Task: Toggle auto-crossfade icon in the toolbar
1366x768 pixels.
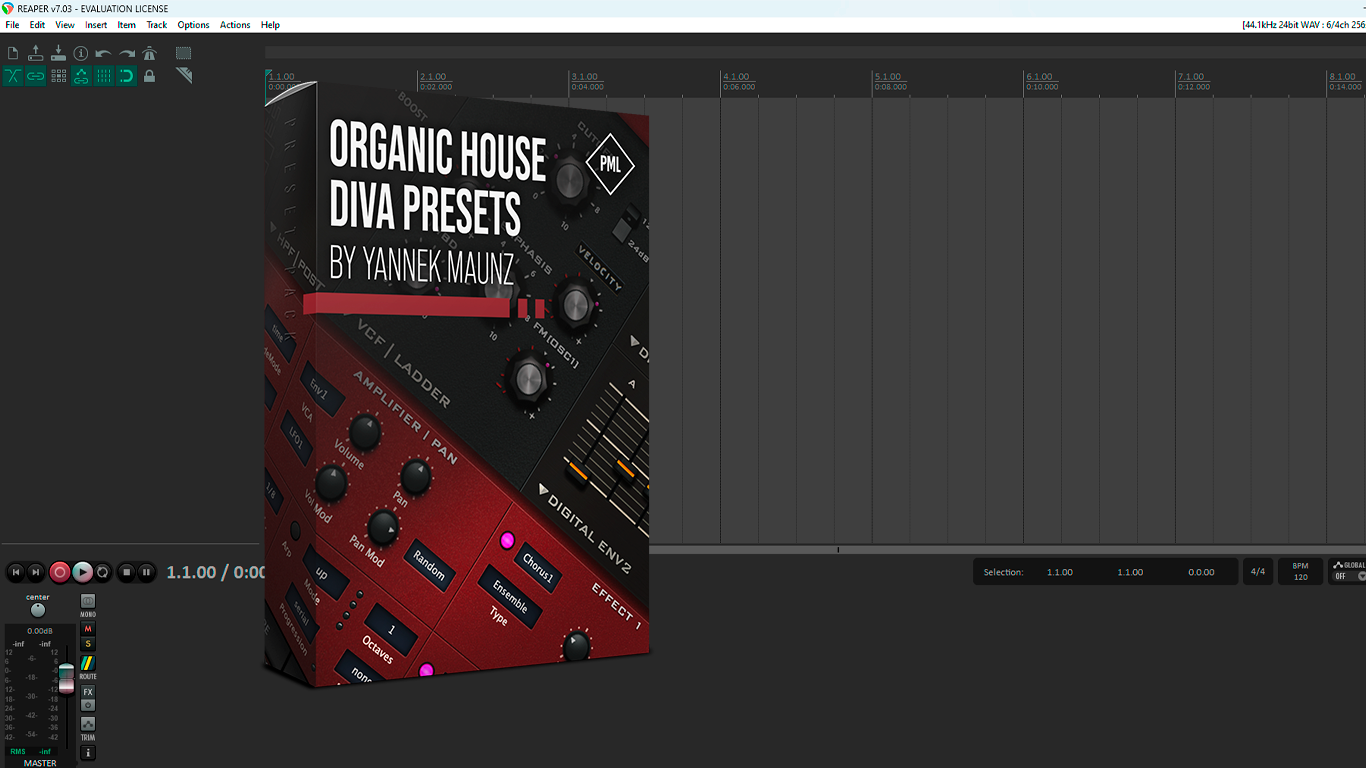Action: (x=13, y=76)
